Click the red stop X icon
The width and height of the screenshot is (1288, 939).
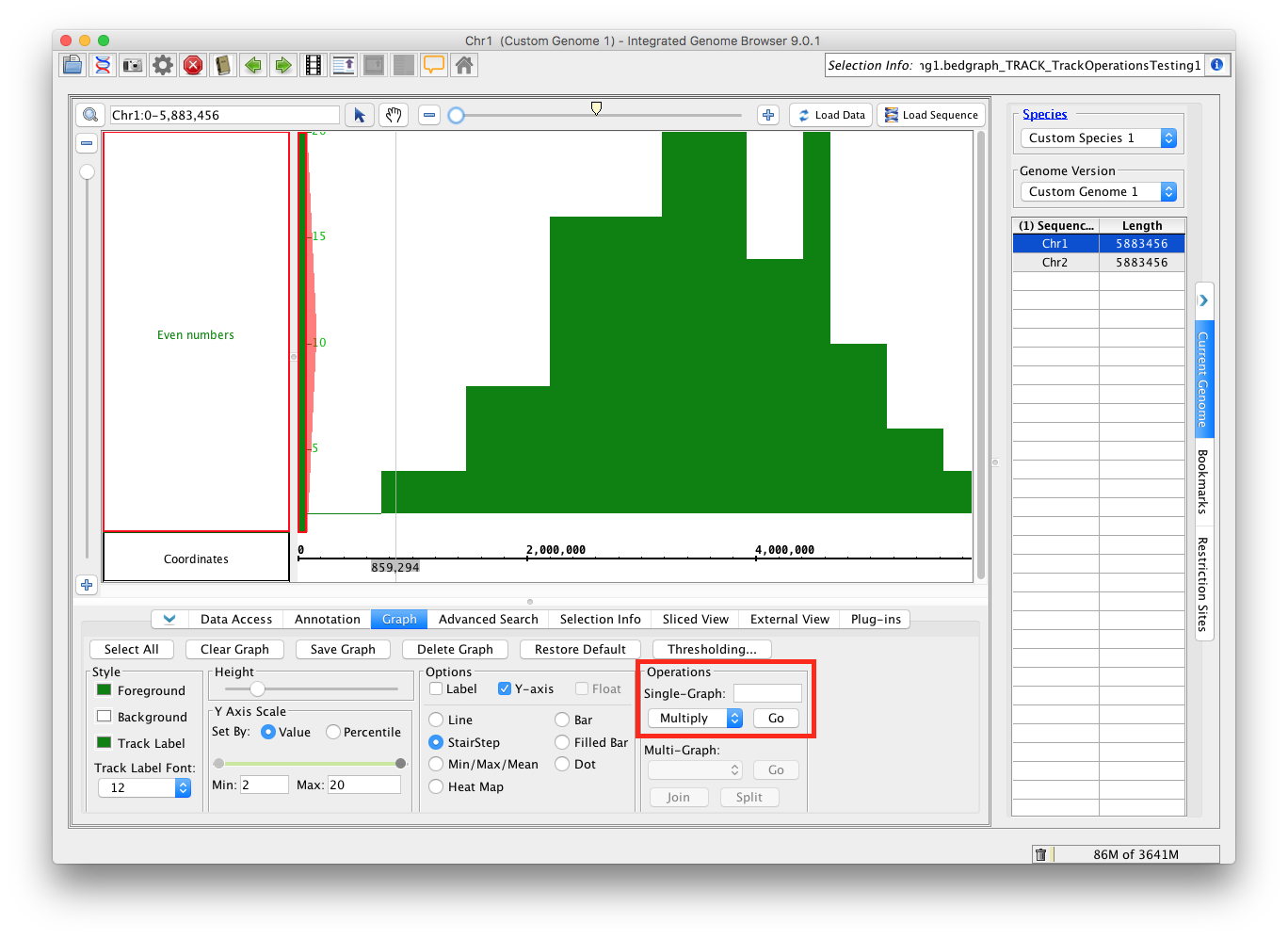(193, 65)
